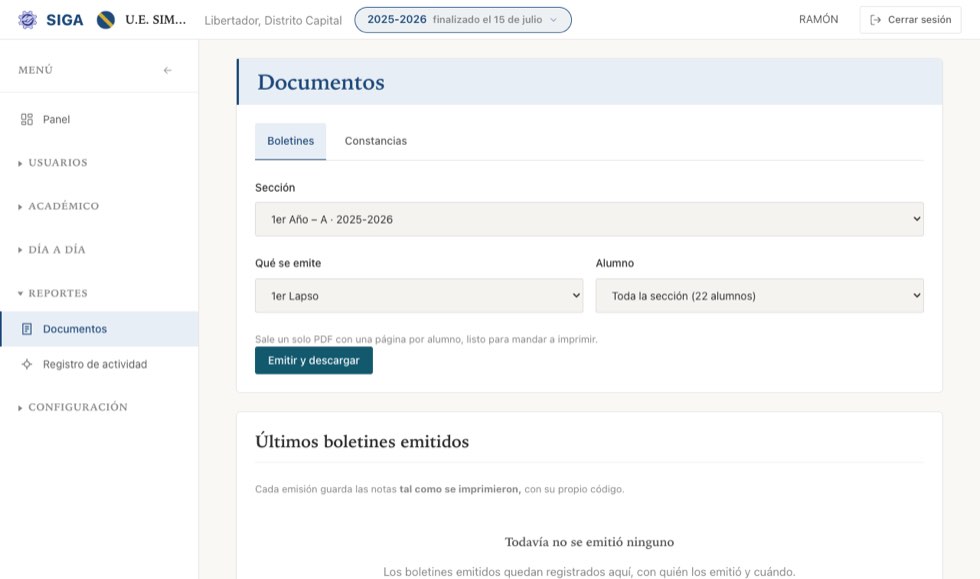980x579 pixels.
Task: Expand the CONFIGURACIÓN menu group
Action: [73, 407]
